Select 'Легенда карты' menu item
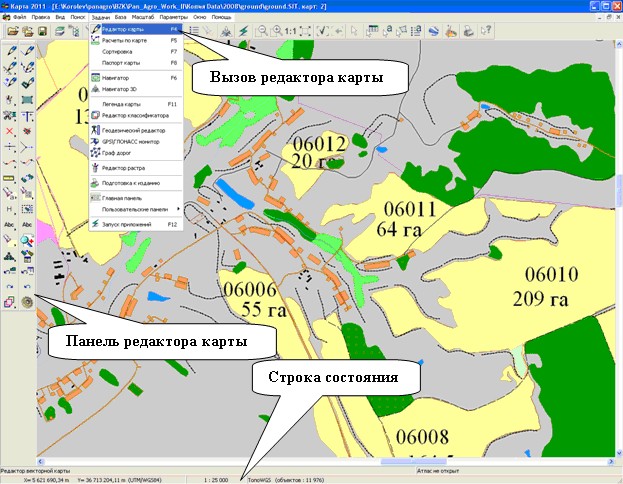The image size is (623, 484). tap(125, 104)
